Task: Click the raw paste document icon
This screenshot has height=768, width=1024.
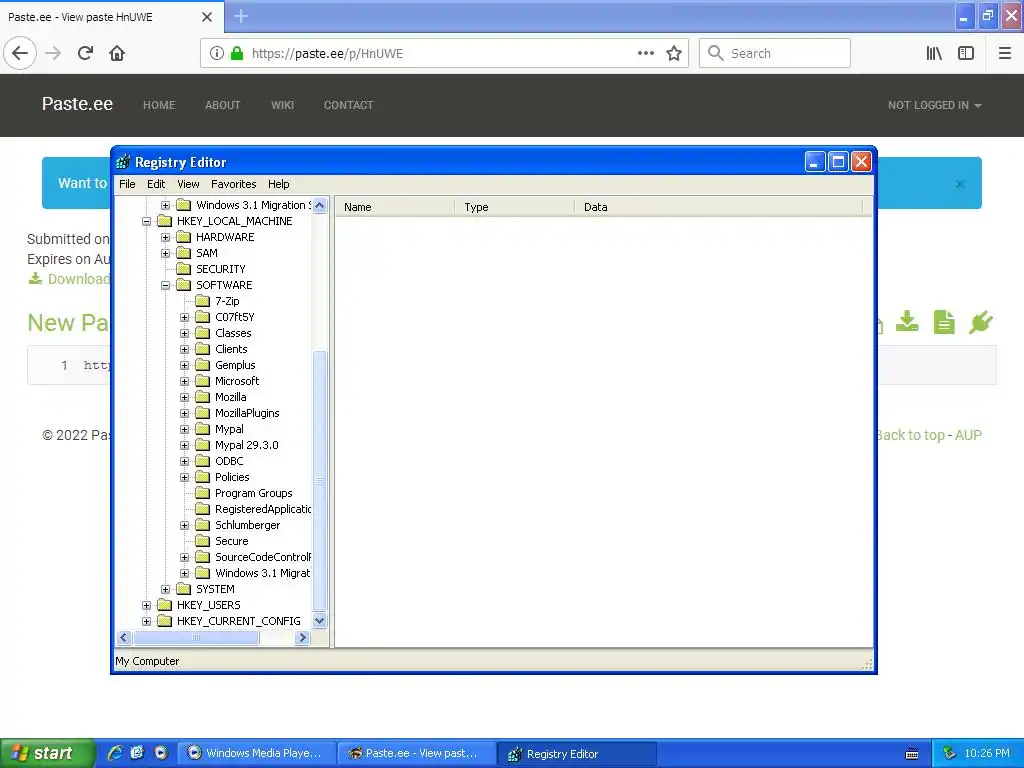Action: (944, 322)
